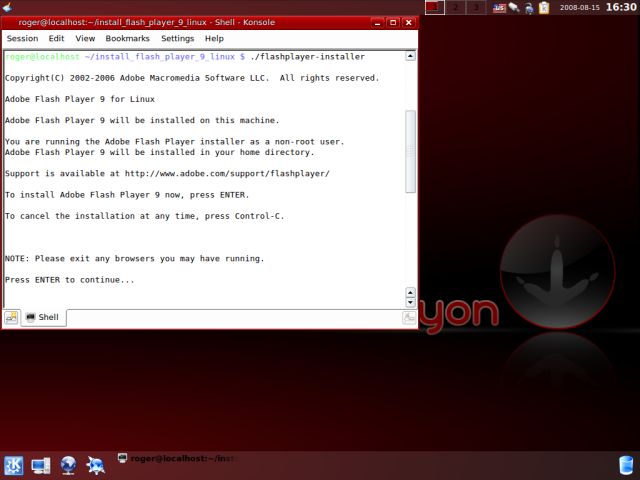Click the scrollbar up arrow at top

click(x=410, y=56)
